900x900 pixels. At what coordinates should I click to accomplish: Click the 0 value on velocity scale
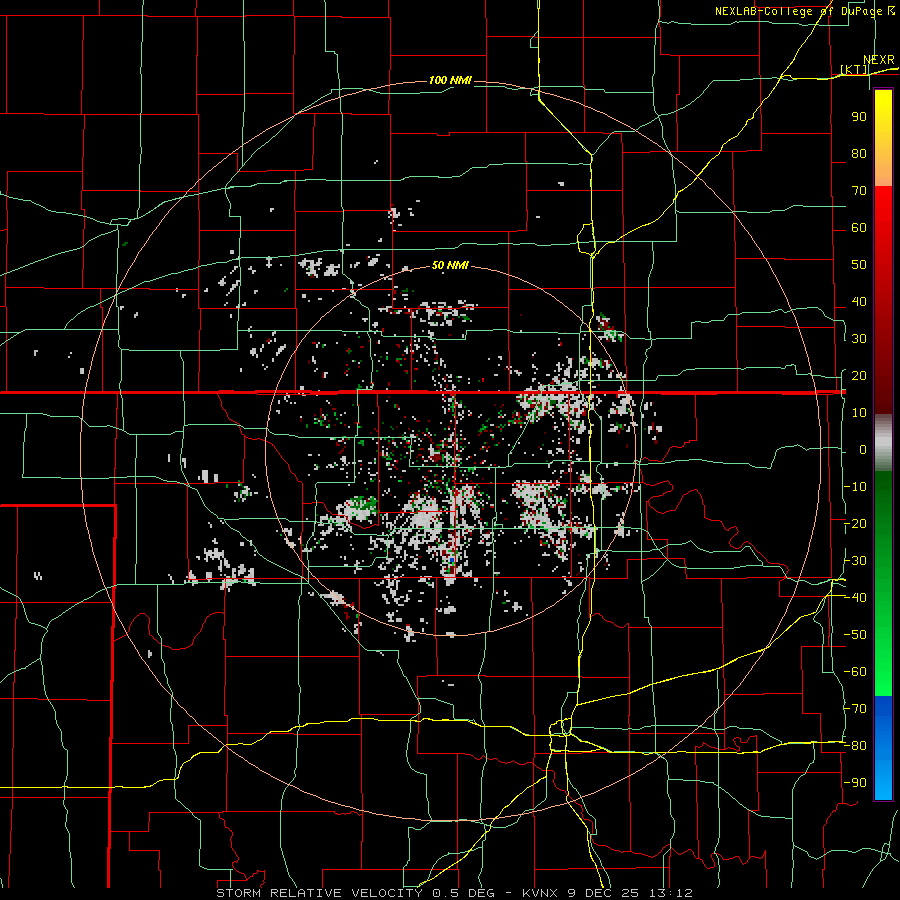[x=863, y=449]
